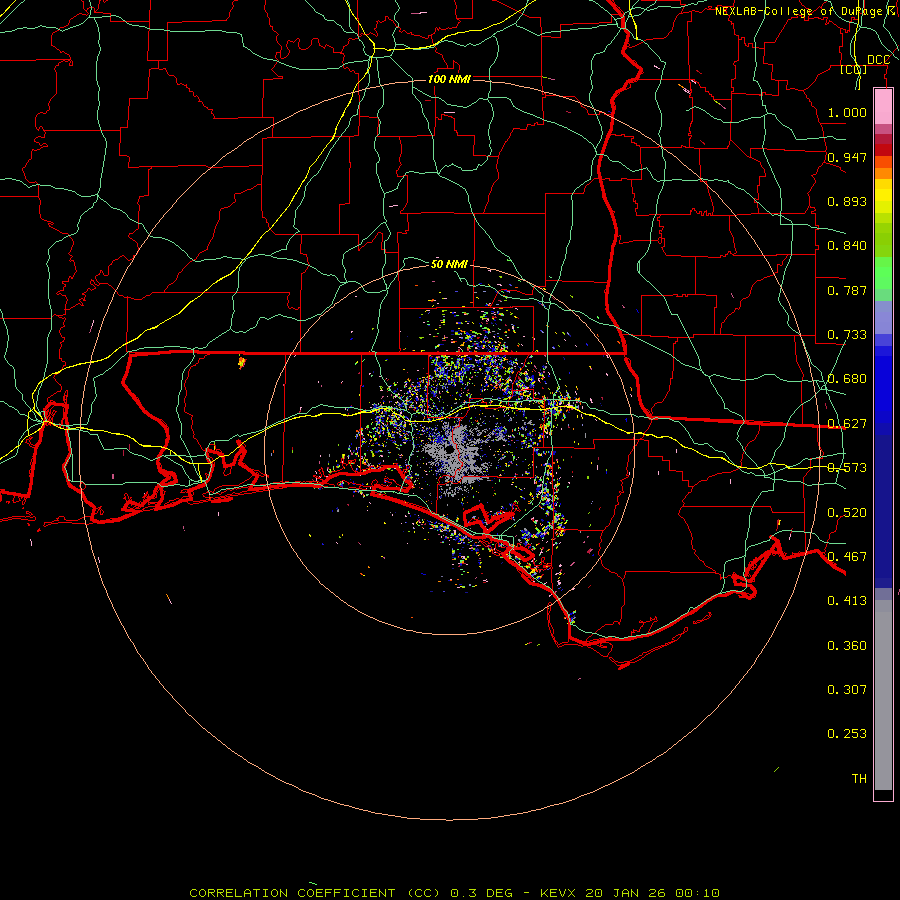The height and width of the screenshot is (900, 900).
Task: Click the Correlation Coefficient KEVX caption text
Action: 454,893
